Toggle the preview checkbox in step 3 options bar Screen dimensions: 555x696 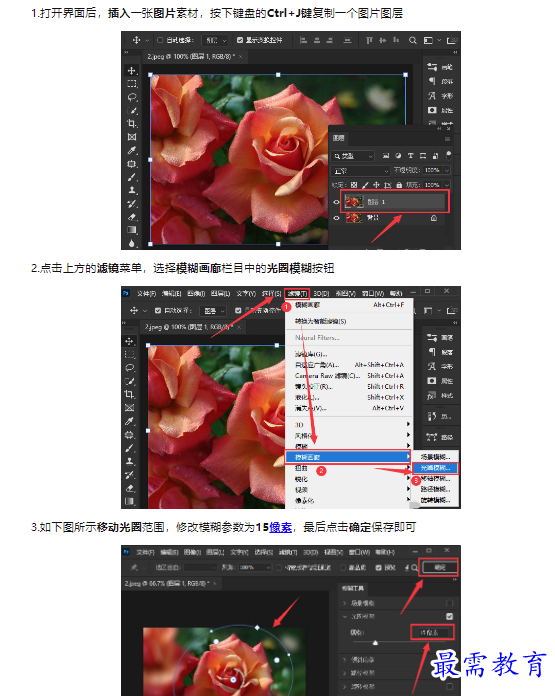pyautogui.click(x=378, y=567)
